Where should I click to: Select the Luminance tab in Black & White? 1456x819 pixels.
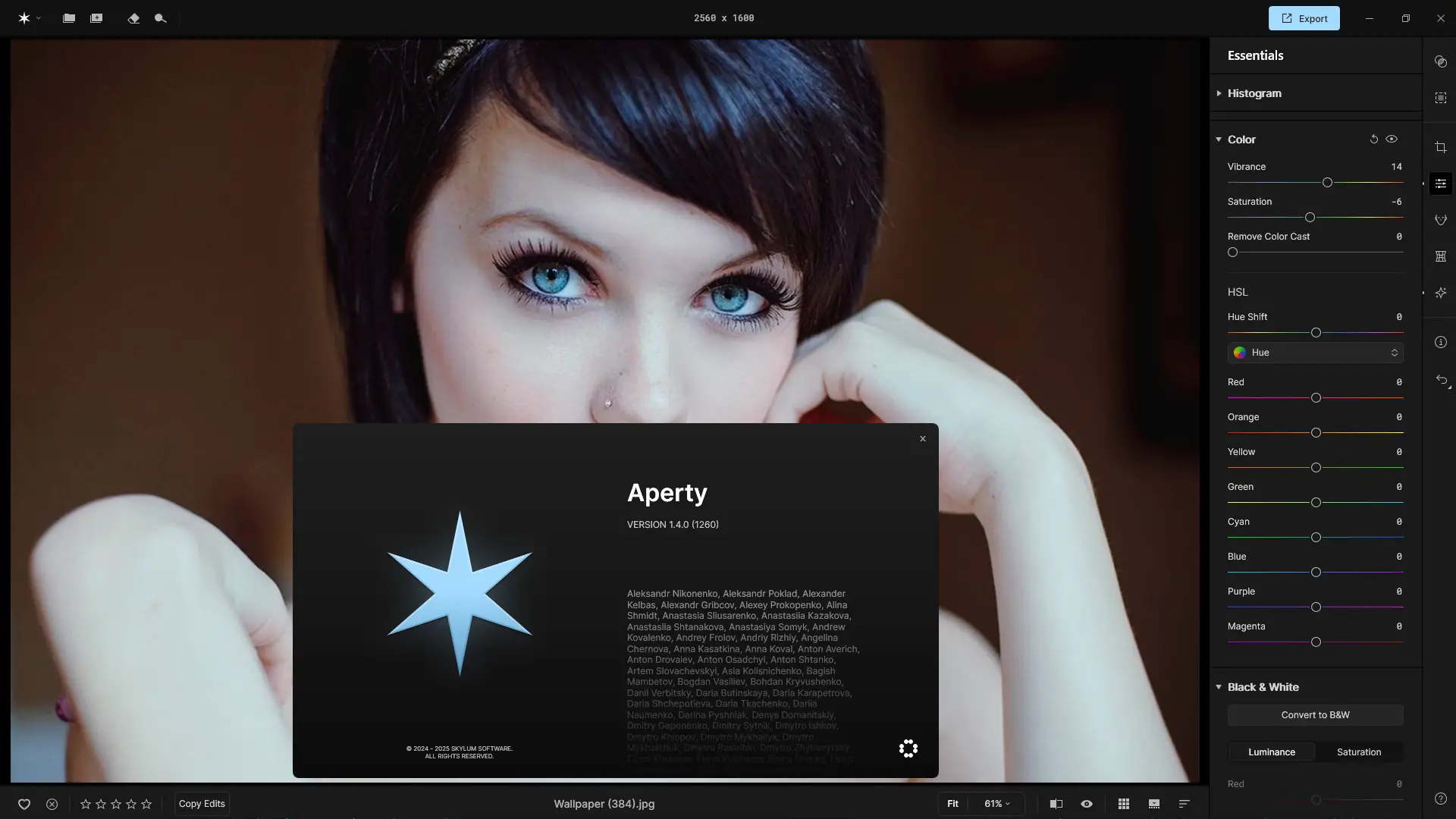1272,752
